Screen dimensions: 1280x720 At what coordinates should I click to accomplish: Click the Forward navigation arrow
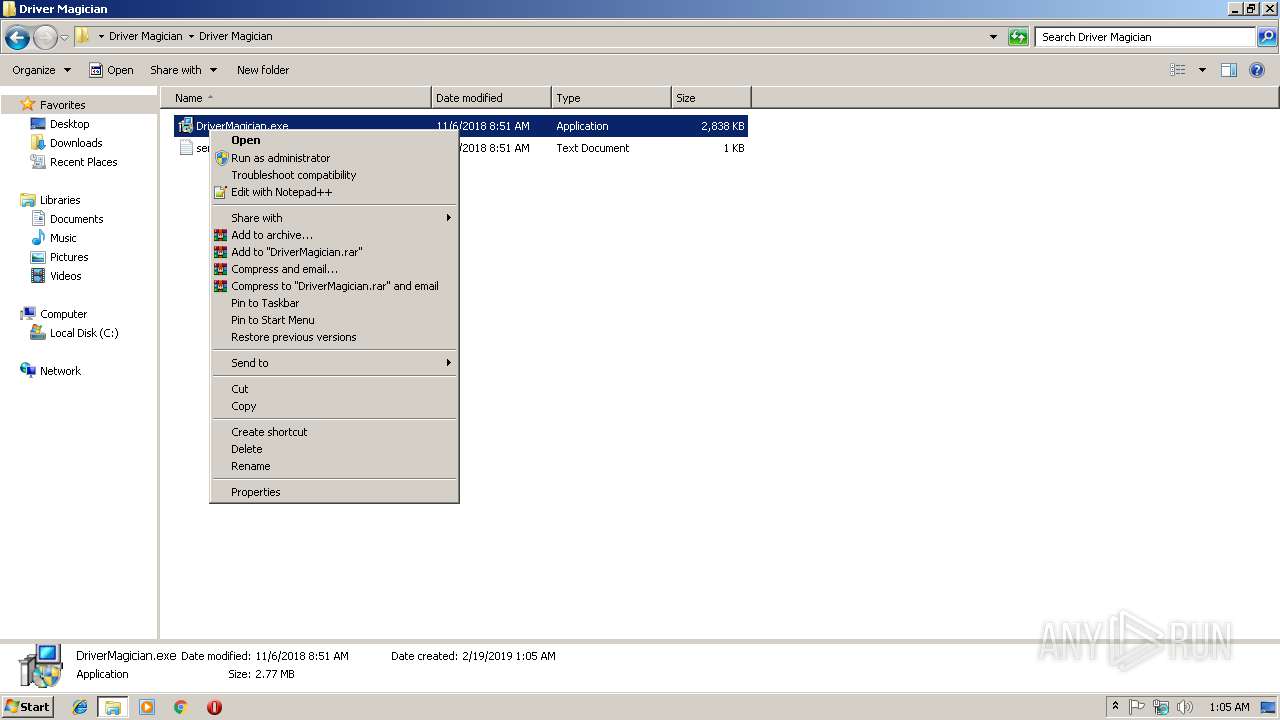(x=45, y=37)
